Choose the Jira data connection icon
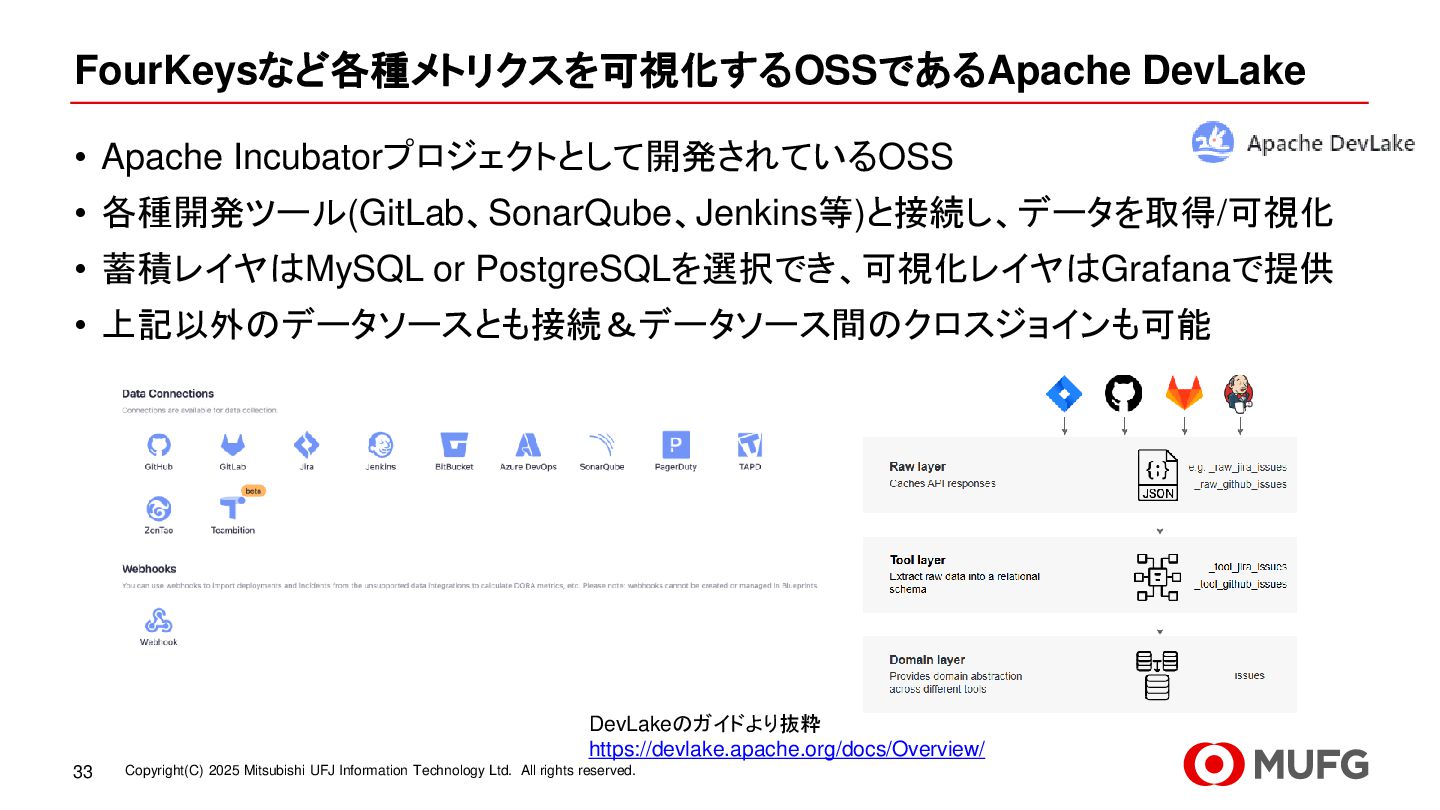The width and height of the screenshot is (1440, 810). (306, 445)
